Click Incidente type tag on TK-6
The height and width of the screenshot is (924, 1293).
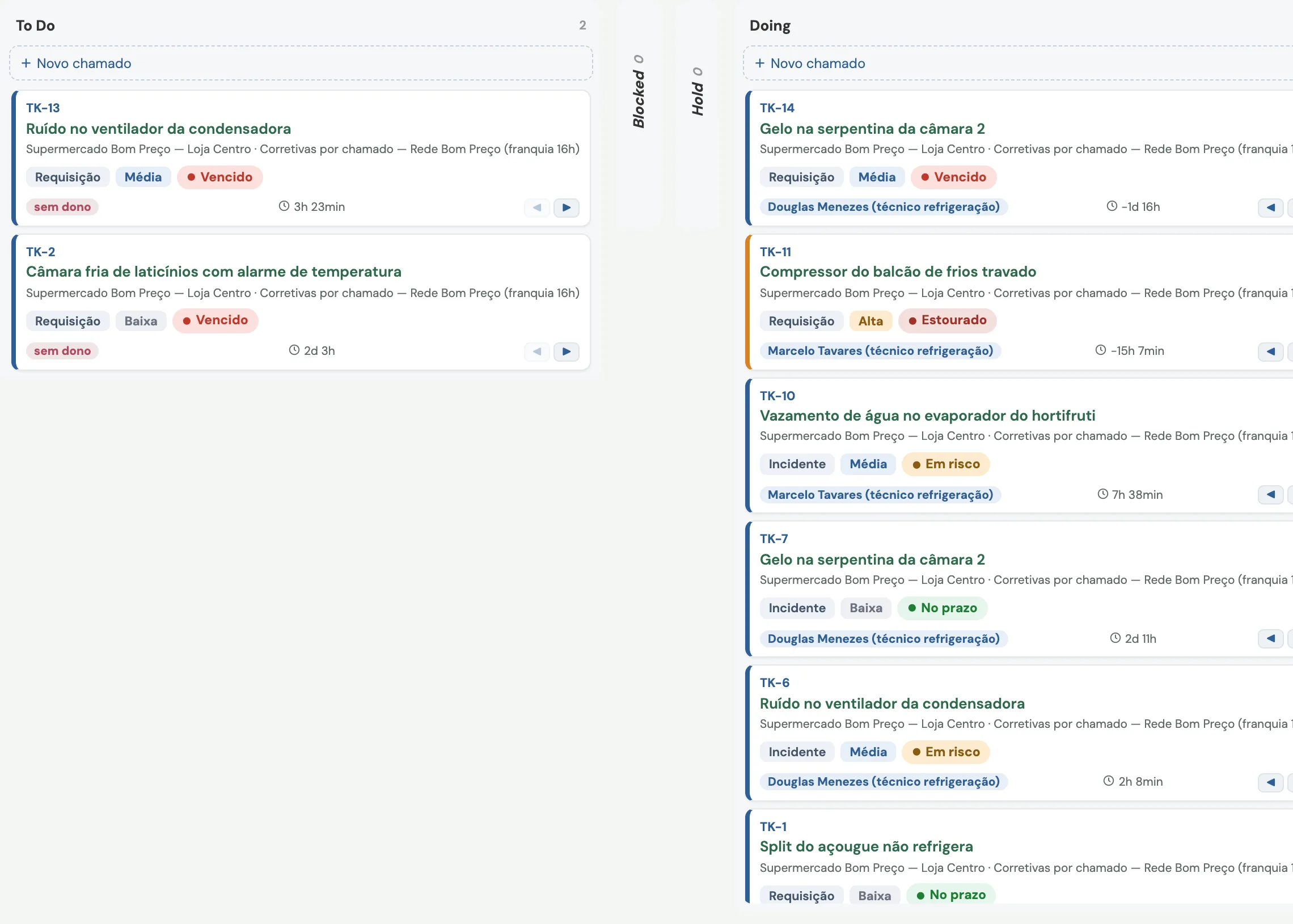tap(797, 752)
